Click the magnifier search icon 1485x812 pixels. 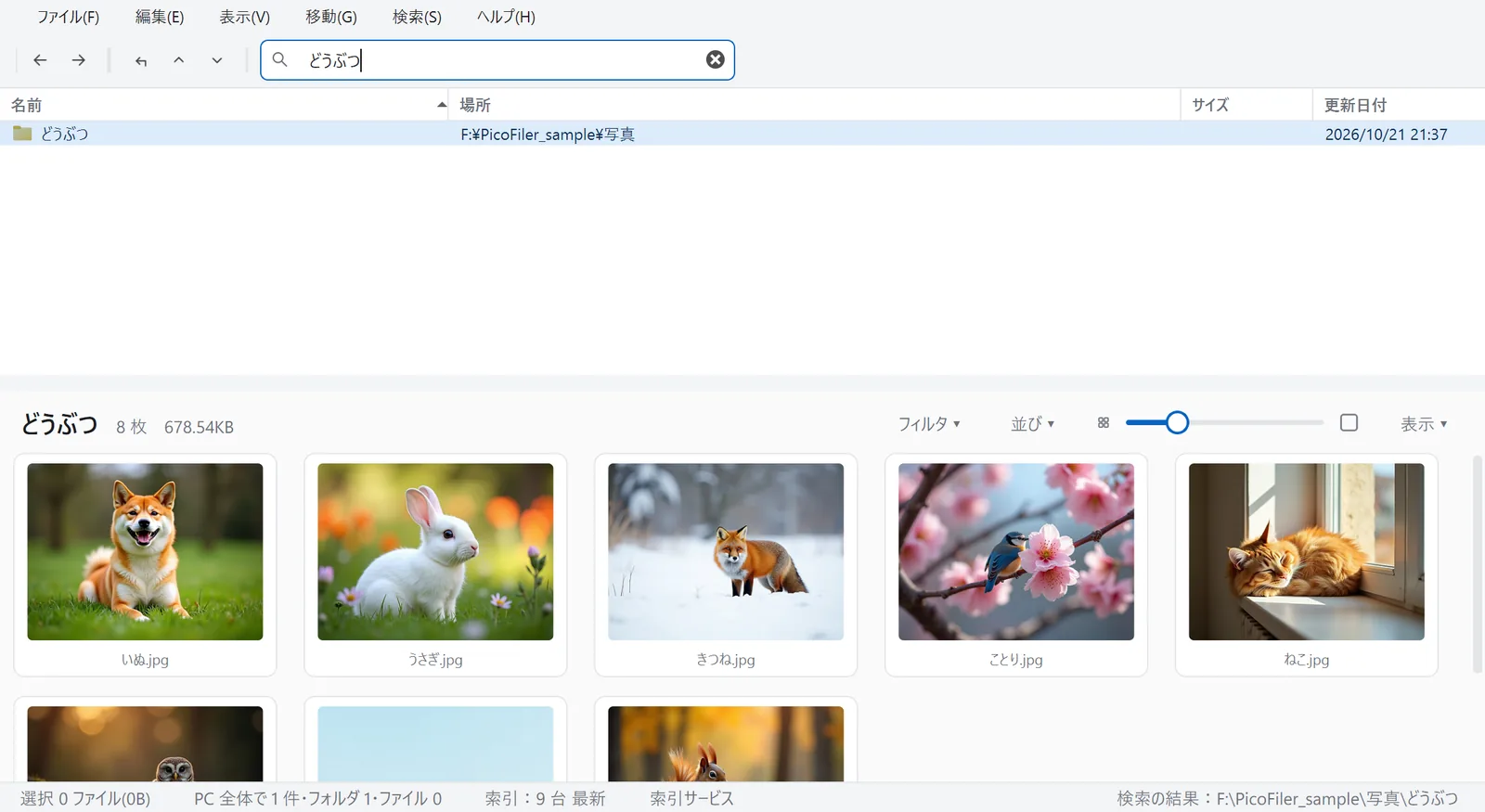pyautogui.click(x=279, y=59)
